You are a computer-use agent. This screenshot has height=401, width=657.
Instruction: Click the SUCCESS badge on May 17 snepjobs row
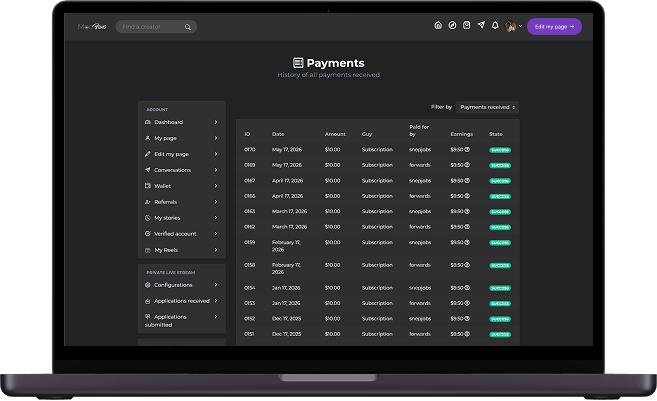coord(500,150)
